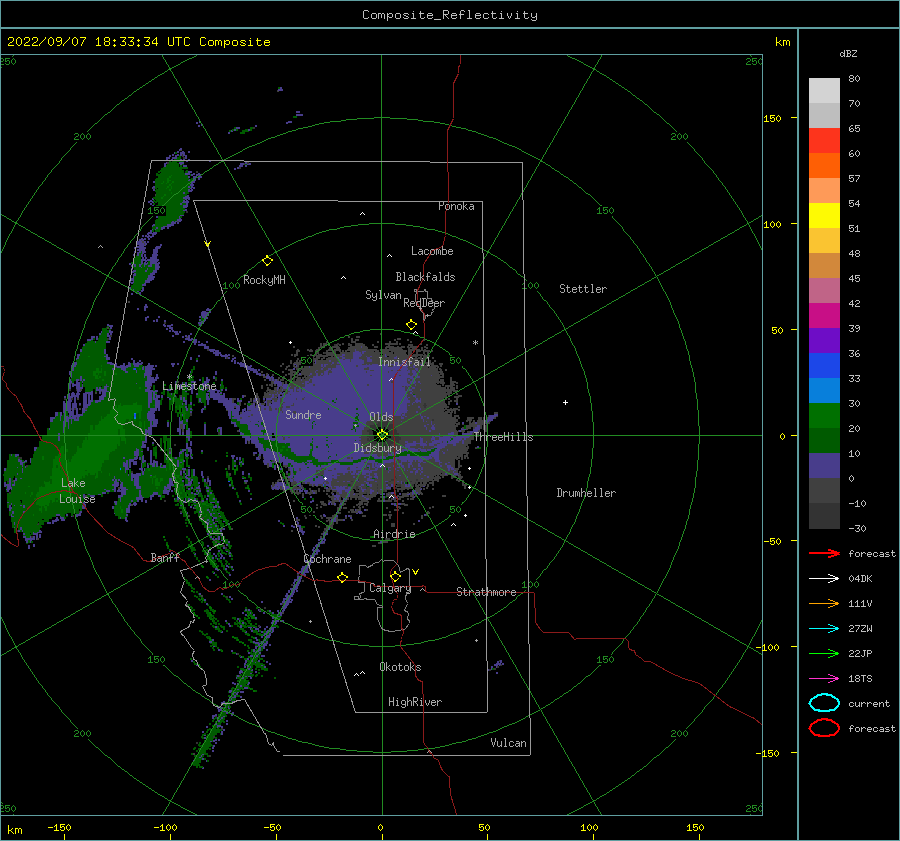Click the asterisk marker above Limestone

point(189,377)
